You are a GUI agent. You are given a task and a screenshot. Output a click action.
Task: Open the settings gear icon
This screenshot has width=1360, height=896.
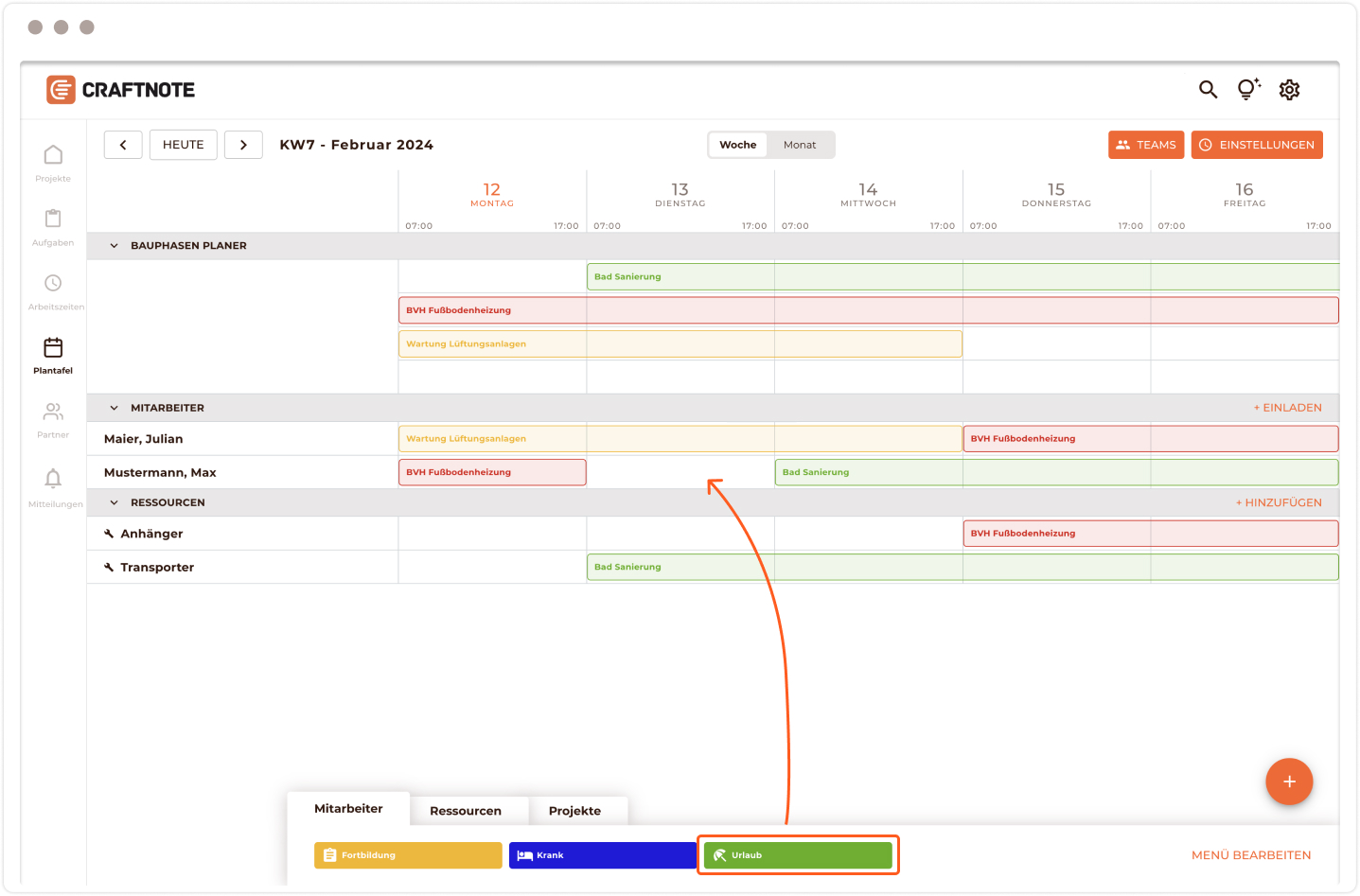coord(1289,90)
